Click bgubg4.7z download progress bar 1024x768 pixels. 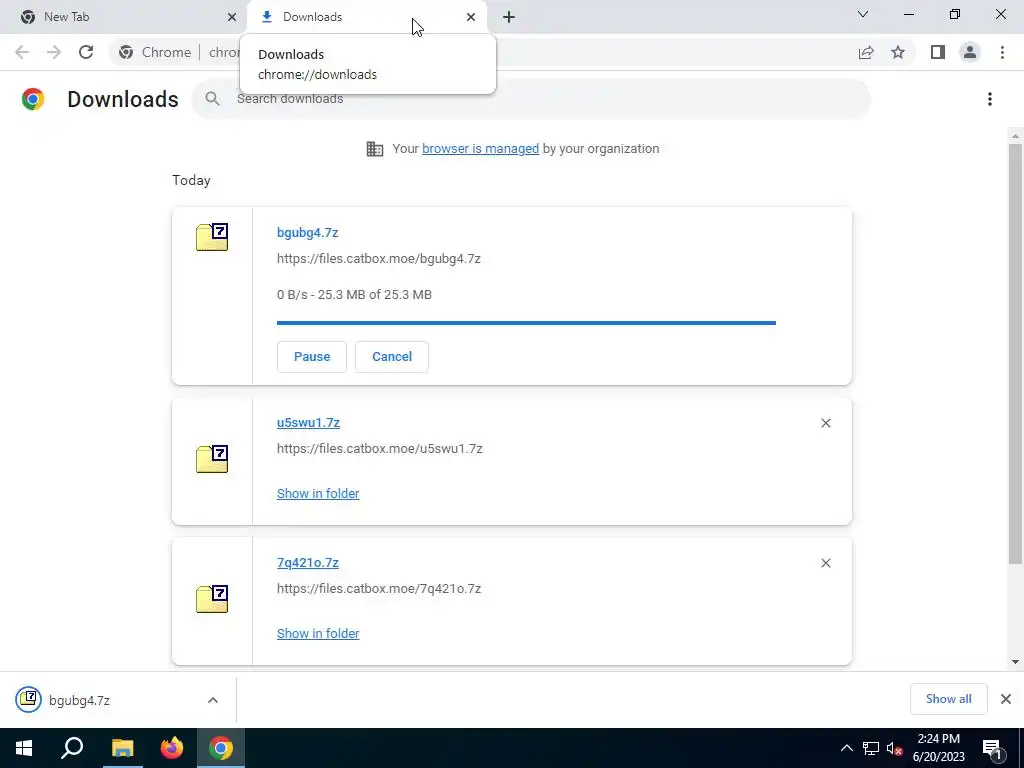(x=526, y=323)
